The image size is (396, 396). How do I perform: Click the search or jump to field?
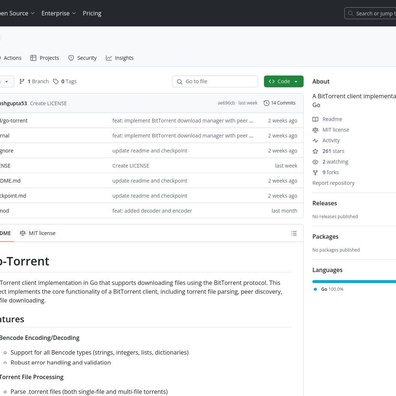pos(370,13)
